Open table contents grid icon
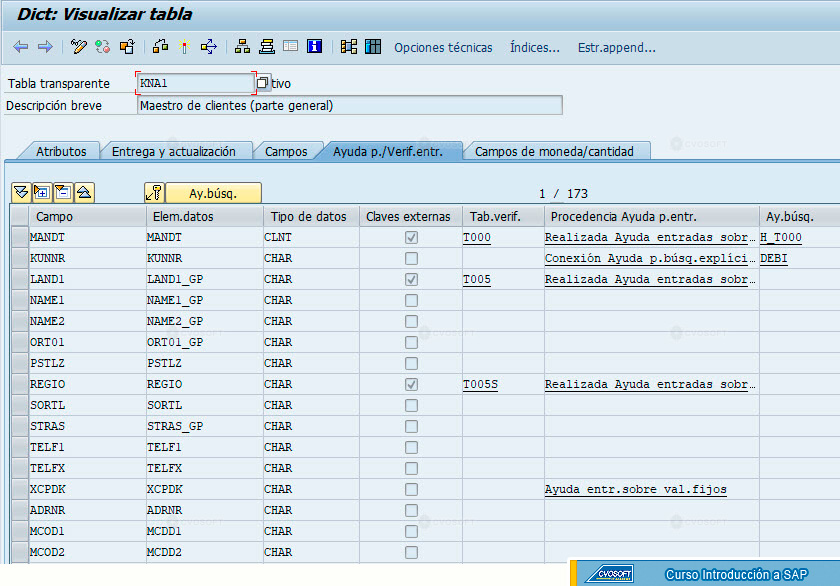The width and height of the screenshot is (840, 586). coord(373,47)
